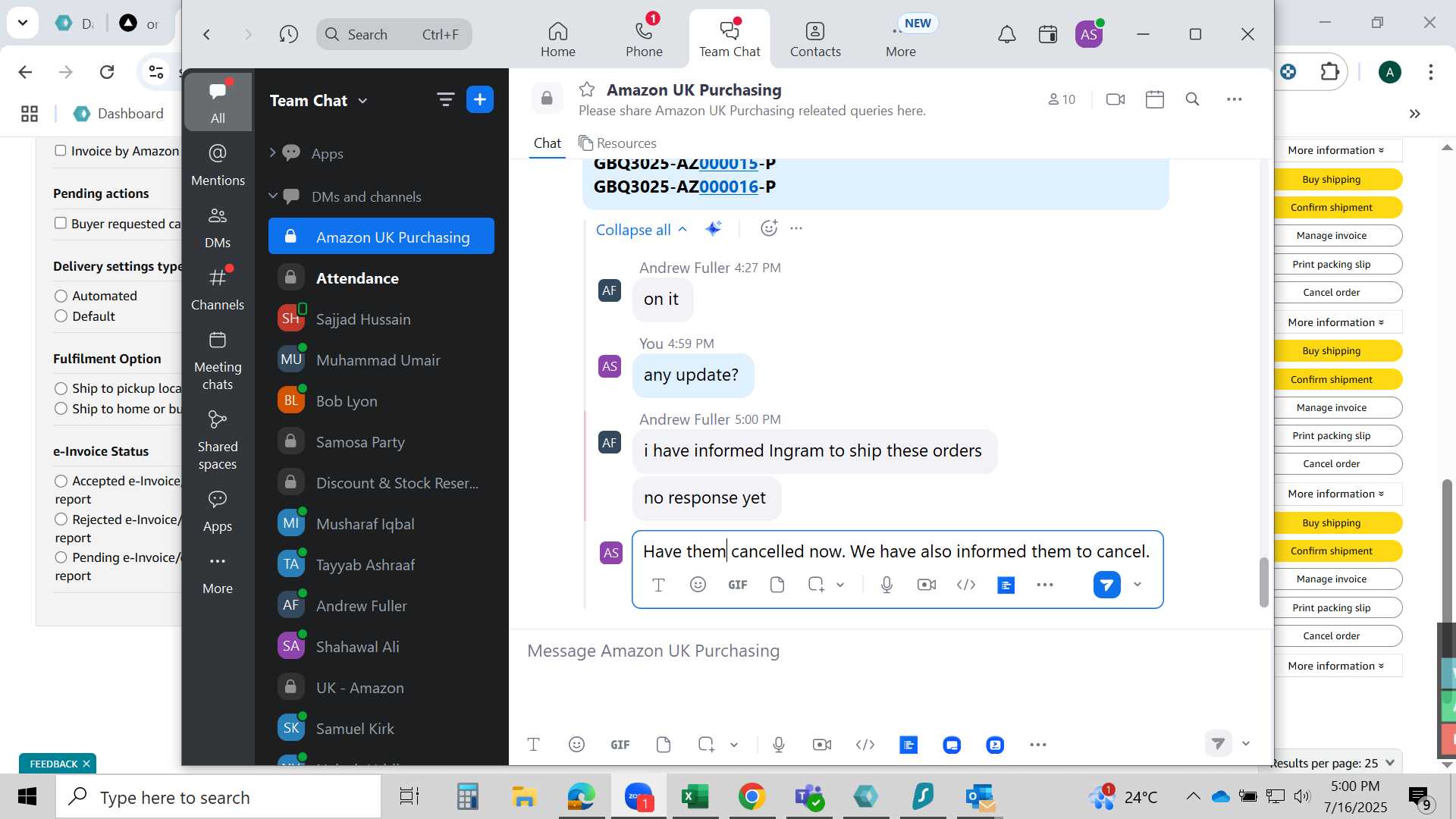Image resolution: width=1456 pixels, height=819 pixels.
Task: Open the Team Chat filter icon
Action: pyautogui.click(x=445, y=99)
